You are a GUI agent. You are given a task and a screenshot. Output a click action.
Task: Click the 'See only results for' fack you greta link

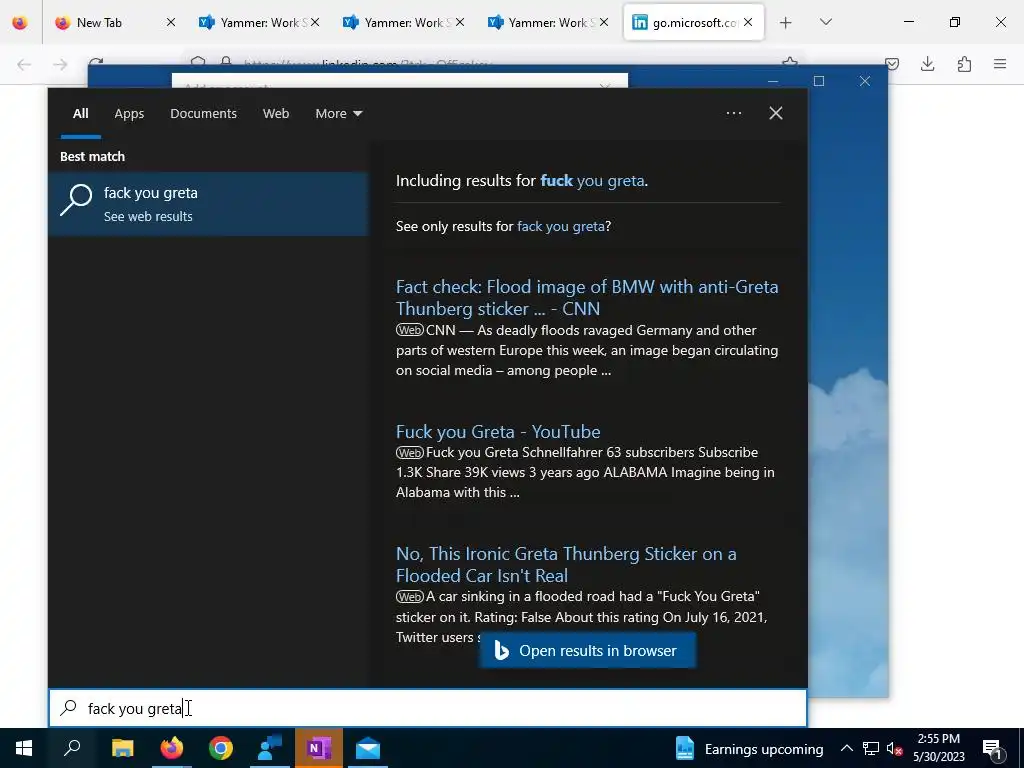coord(560,226)
